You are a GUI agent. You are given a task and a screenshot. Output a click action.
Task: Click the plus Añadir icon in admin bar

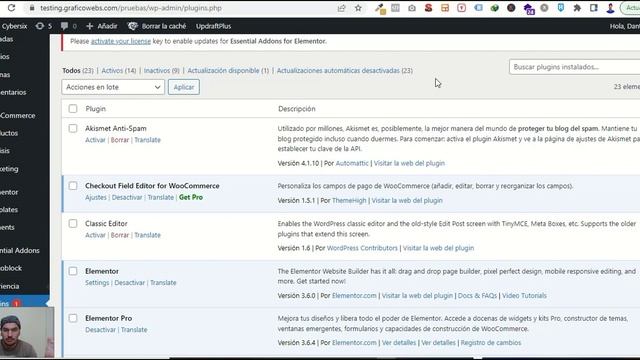point(90,26)
